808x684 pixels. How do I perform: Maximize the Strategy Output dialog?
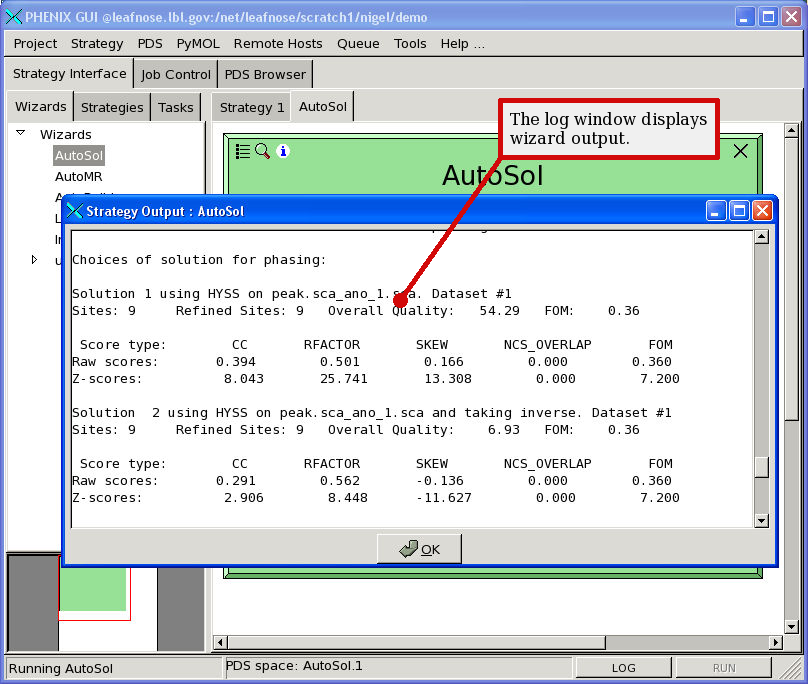coord(739,211)
